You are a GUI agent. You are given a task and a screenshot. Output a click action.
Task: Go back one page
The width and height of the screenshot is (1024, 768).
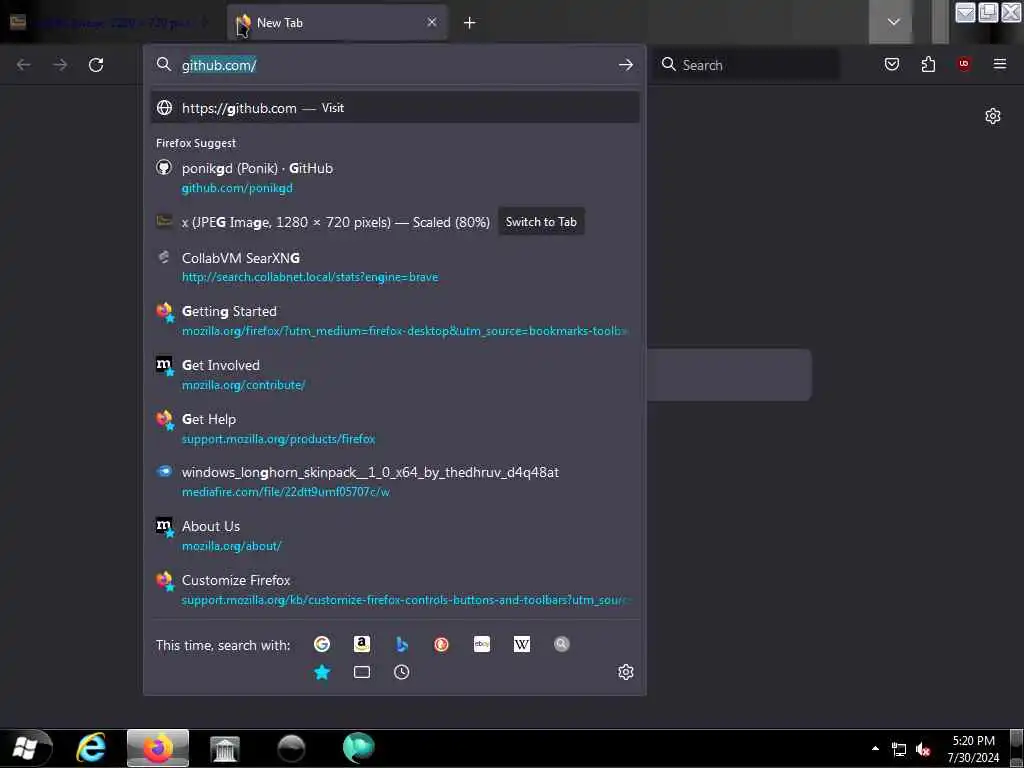tap(24, 65)
